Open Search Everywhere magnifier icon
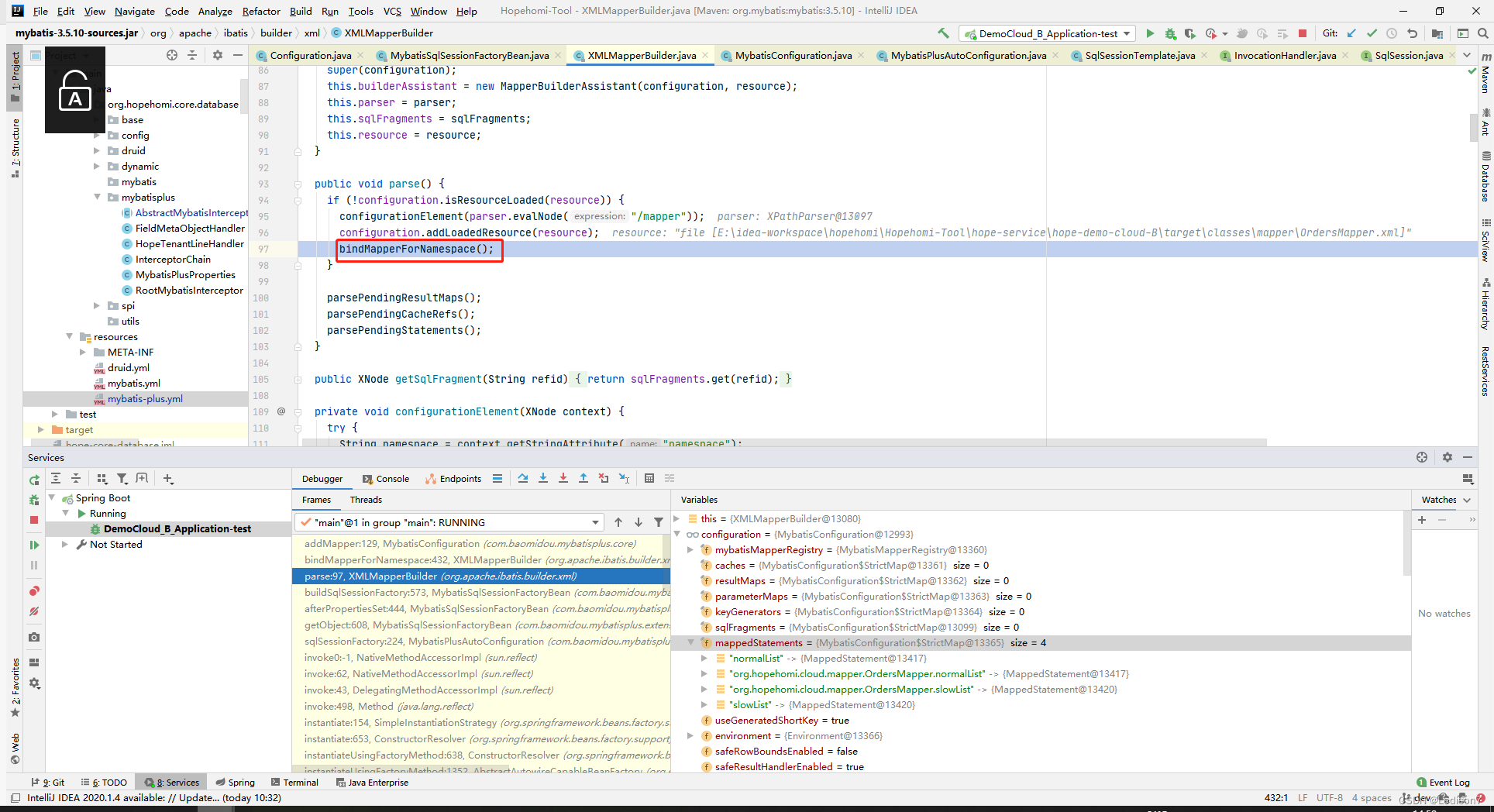Viewport: 1494px width, 812px height. pyautogui.click(x=1482, y=33)
